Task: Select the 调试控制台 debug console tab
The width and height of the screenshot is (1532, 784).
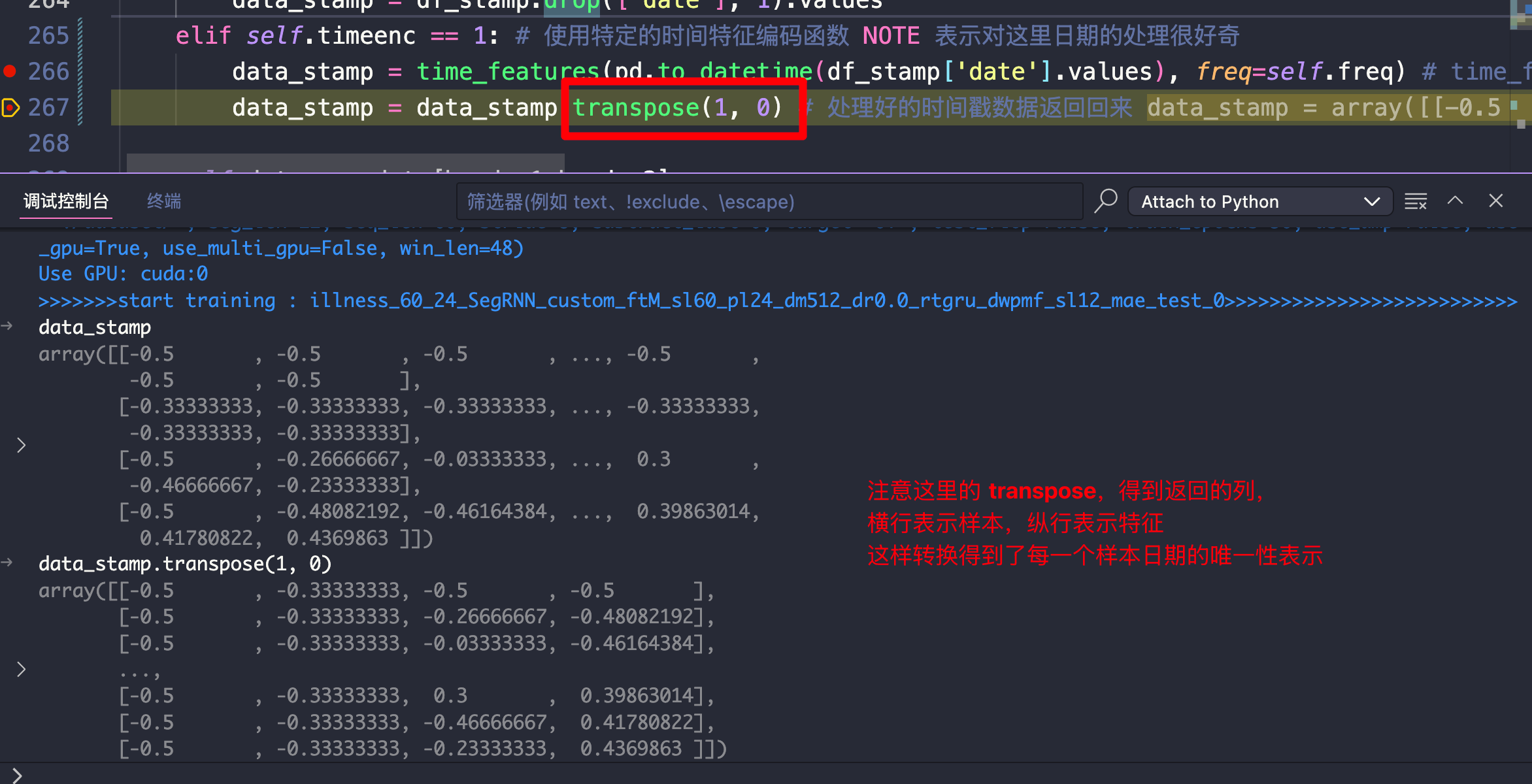Action: (66, 201)
